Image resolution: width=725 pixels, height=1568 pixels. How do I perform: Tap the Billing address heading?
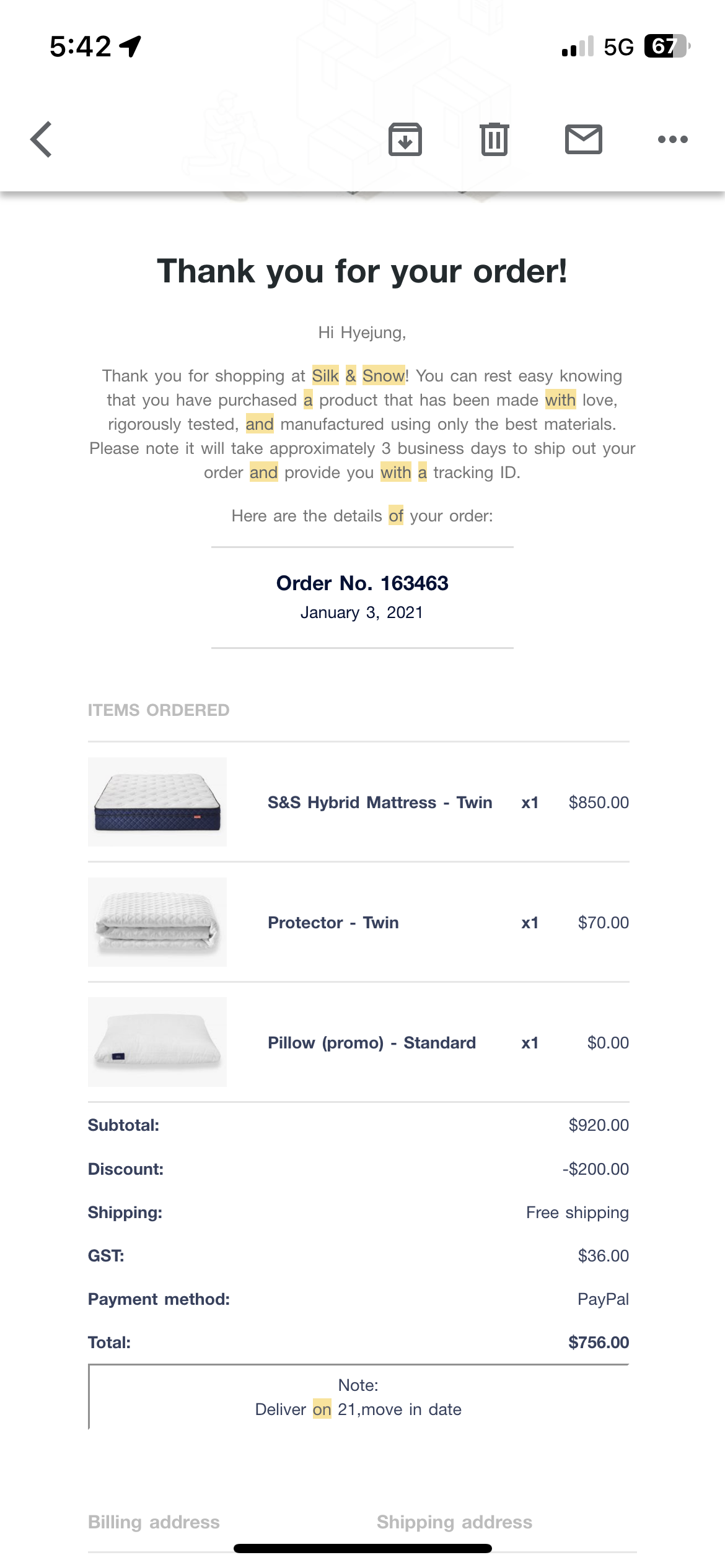[154, 1522]
